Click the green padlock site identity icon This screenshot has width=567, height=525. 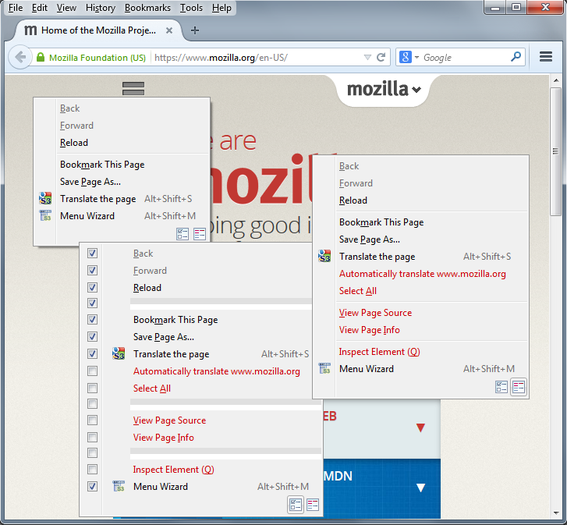(x=40, y=57)
